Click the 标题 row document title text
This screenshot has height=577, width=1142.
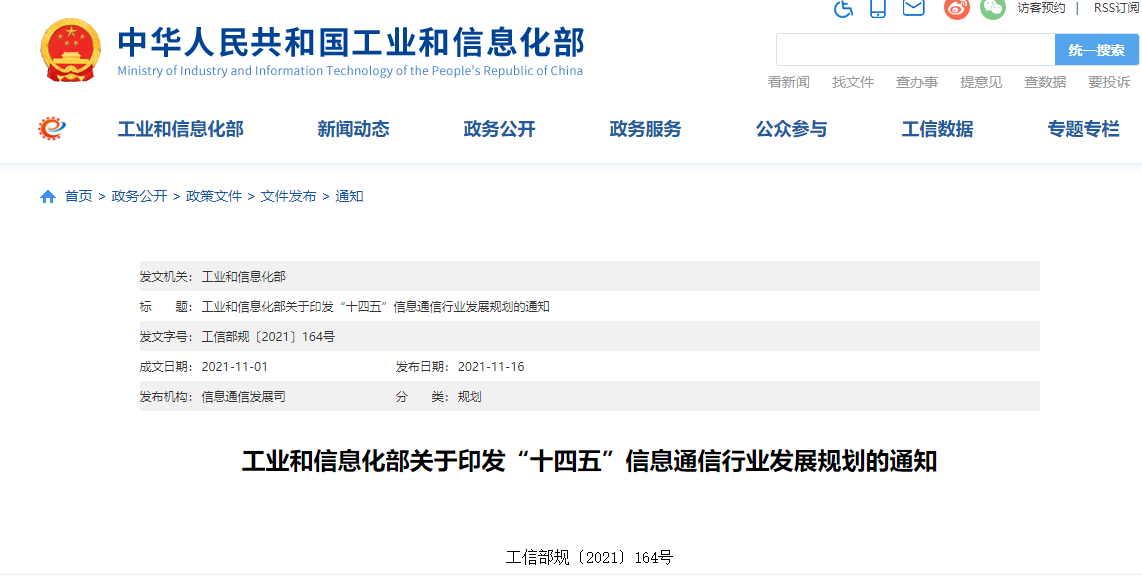376,307
